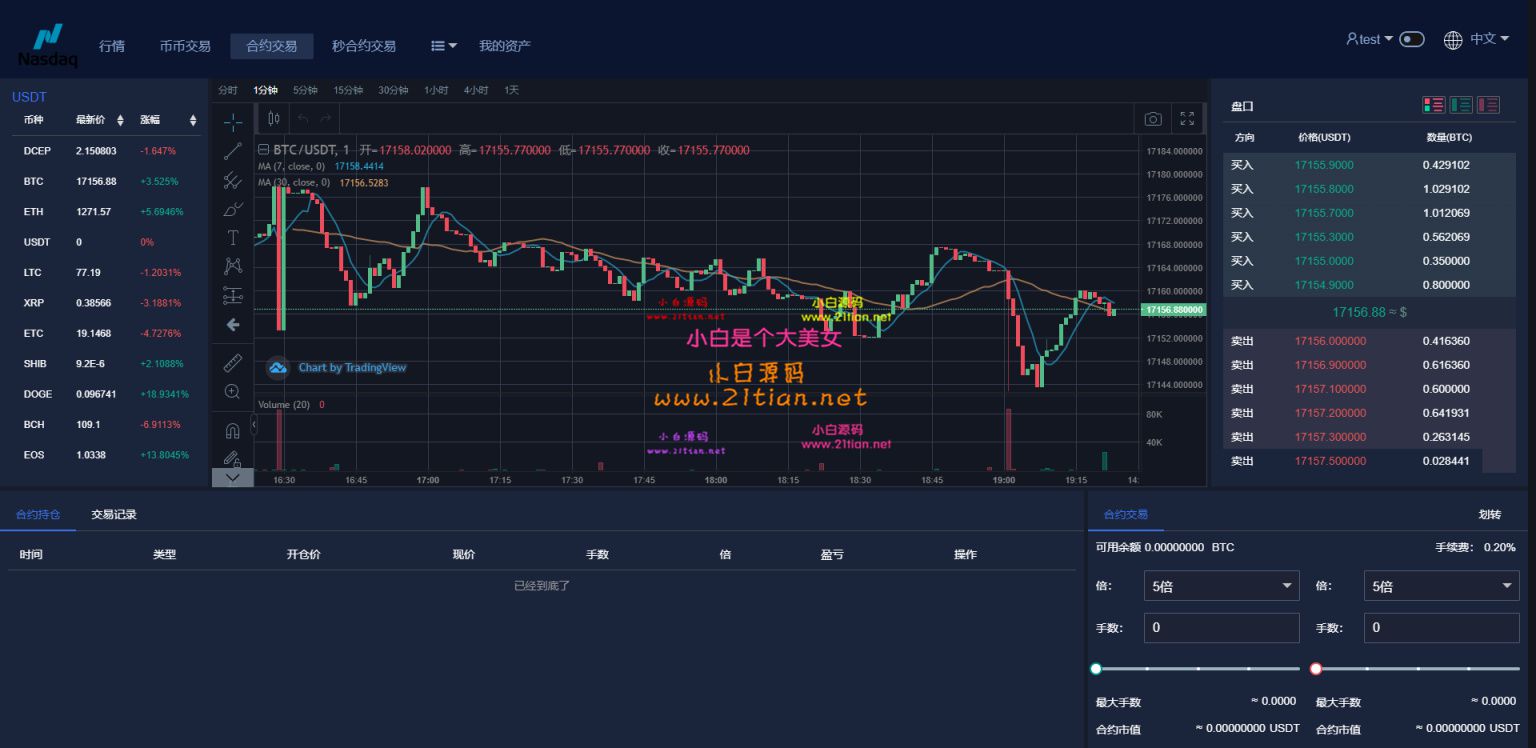The height and width of the screenshot is (748, 1536).
Task: Choose the text annotation tool
Action: click(232, 238)
